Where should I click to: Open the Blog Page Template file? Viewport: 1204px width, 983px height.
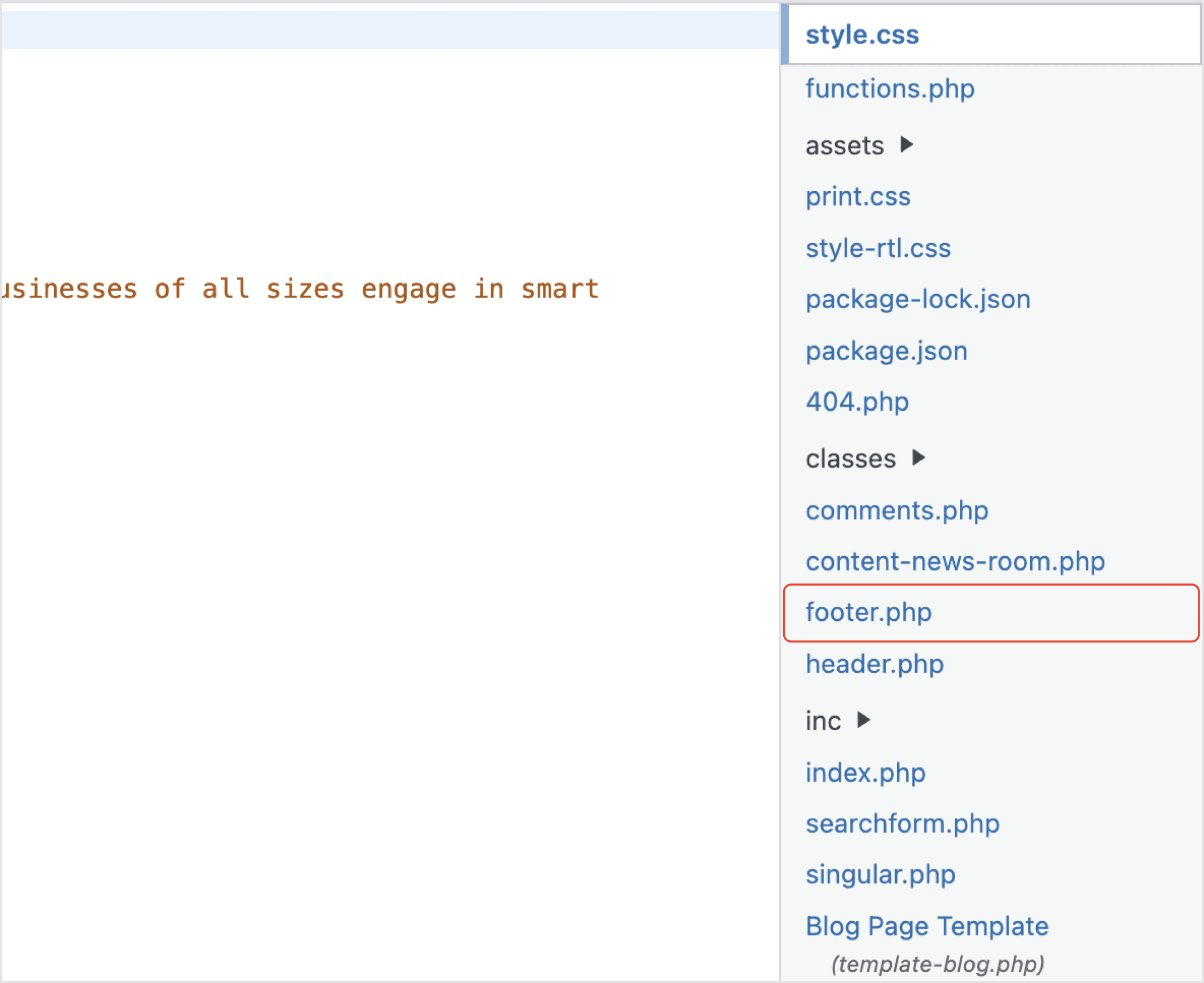[x=926, y=926]
